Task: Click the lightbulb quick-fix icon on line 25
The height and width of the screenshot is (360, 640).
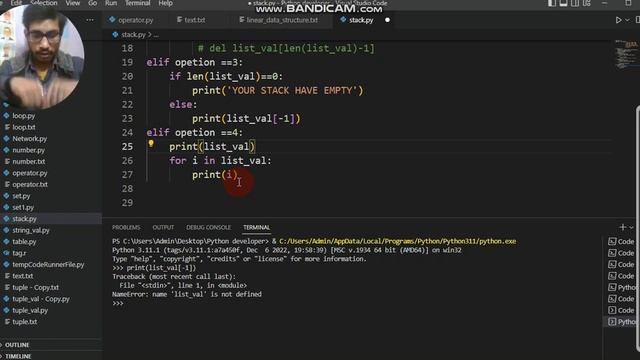Action: (x=151, y=143)
